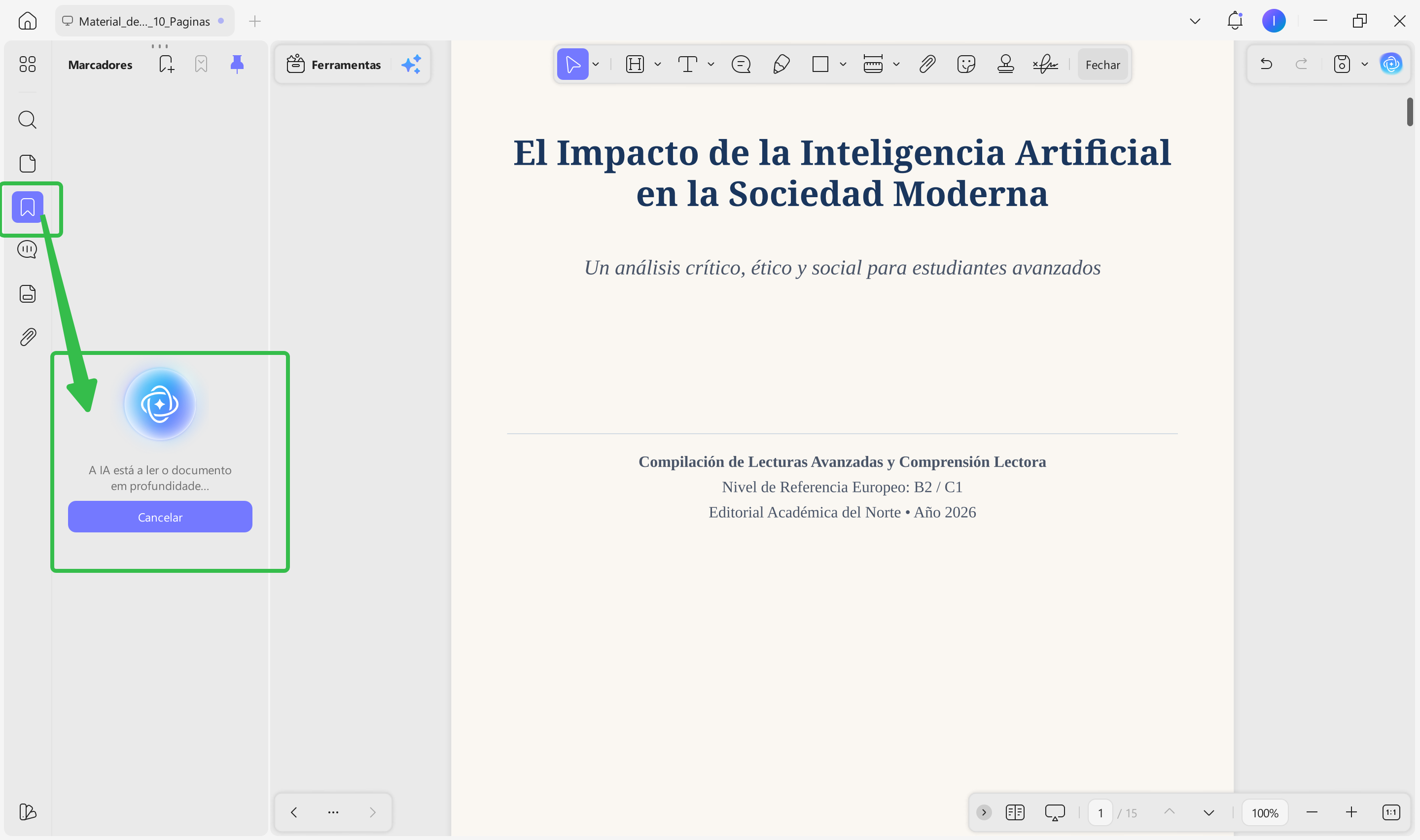Image resolution: width=1420 pixels, height=840 pixels.
Task: Click the Marcadores panel three-dots handle
Action: pos(160,46)
